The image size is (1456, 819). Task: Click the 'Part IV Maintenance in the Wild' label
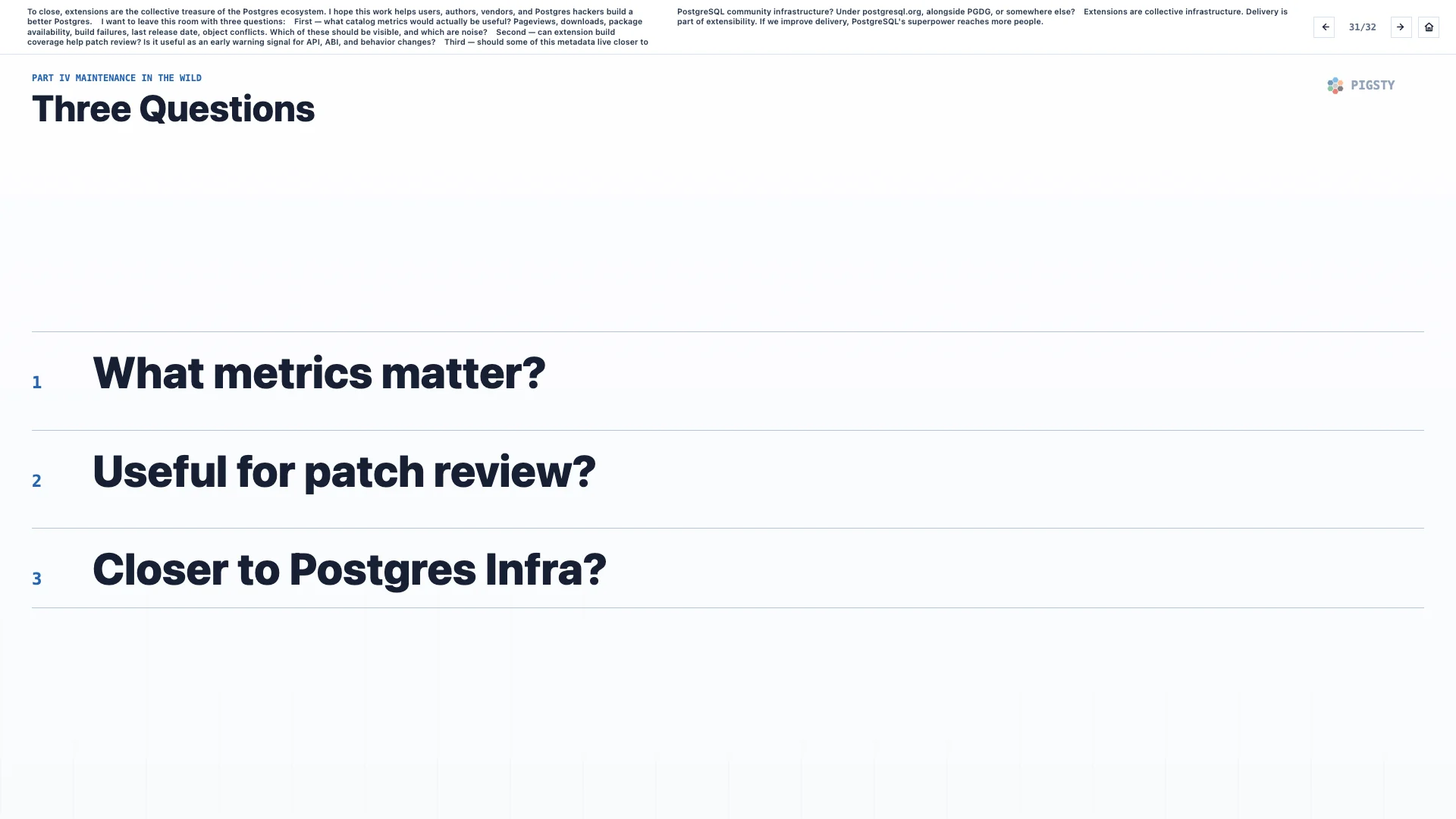[117, 78]
